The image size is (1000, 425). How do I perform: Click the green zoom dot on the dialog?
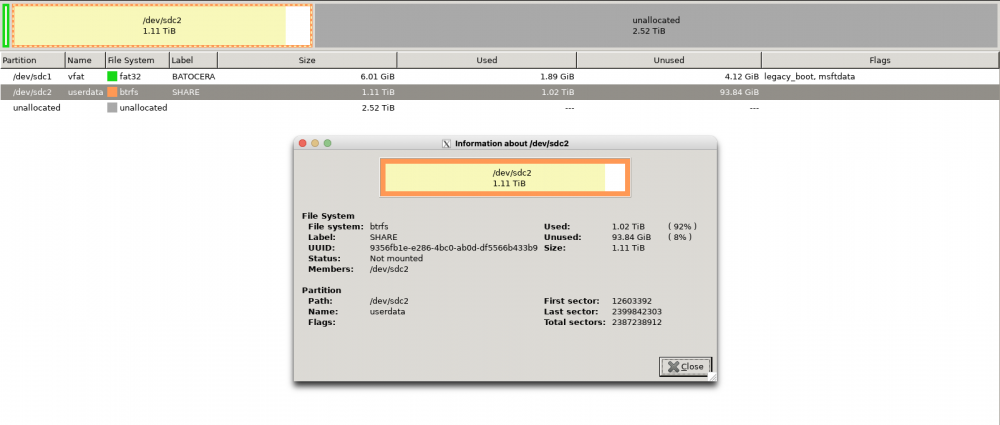[x=327, y=143]
